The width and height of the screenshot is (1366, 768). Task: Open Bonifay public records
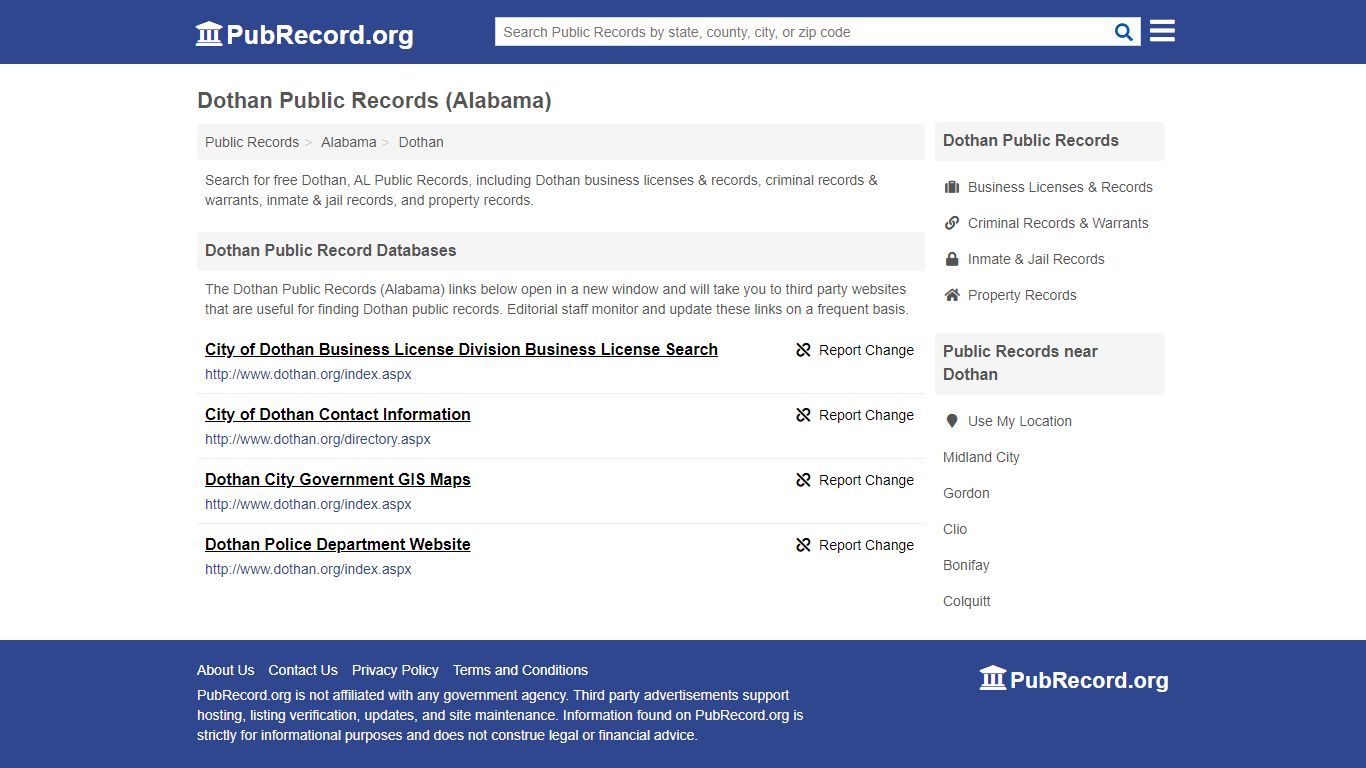coord(966,565)
